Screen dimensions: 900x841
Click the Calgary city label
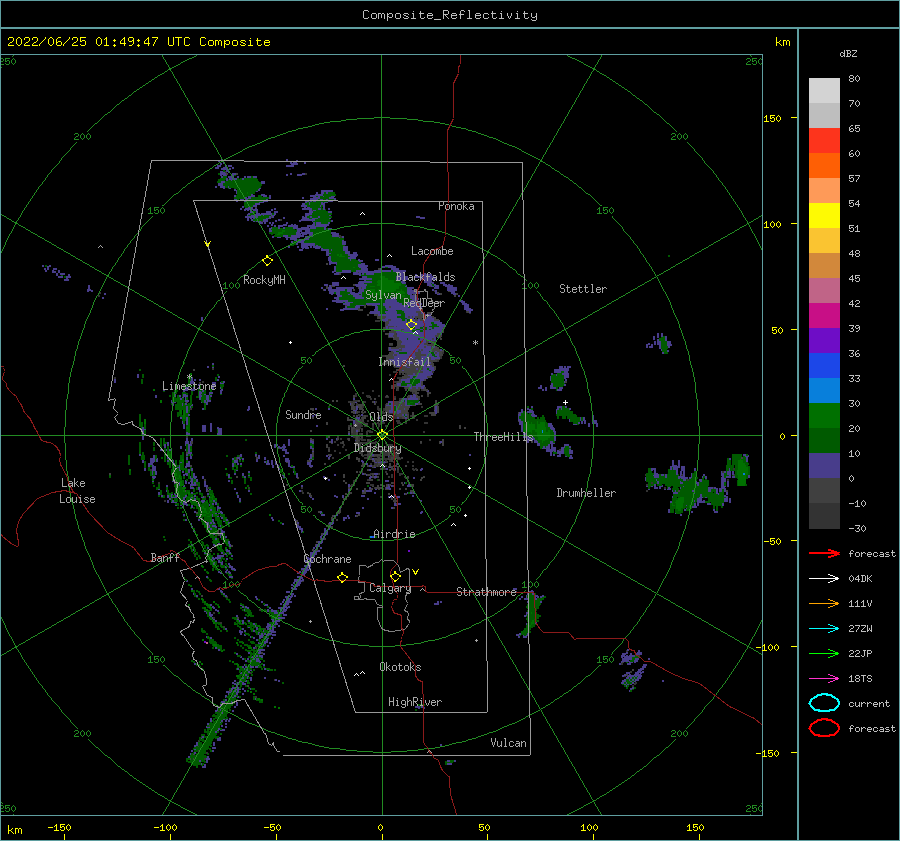pyautogui.click(x=390, y=588)
